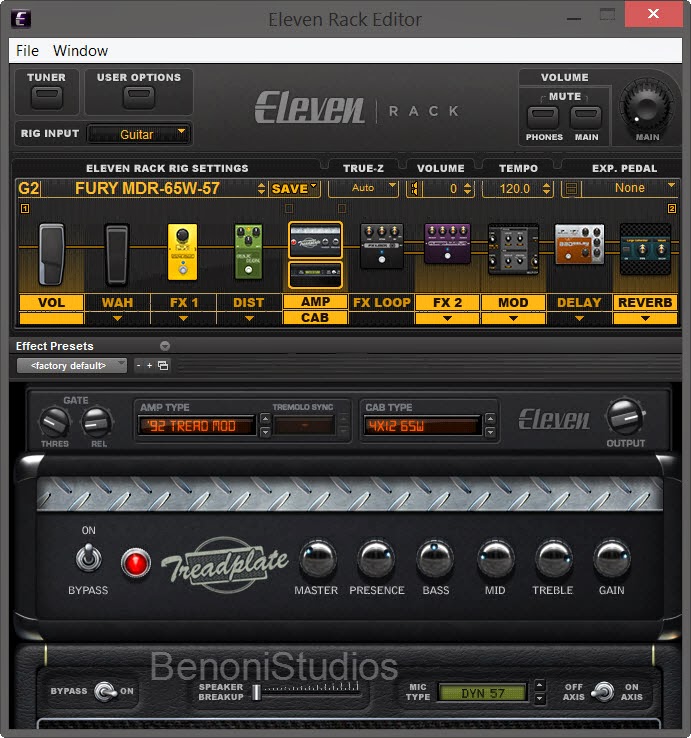Select the yellow FX 1 pedal
This screenshot has width=691, height=738.
[183, 252]
